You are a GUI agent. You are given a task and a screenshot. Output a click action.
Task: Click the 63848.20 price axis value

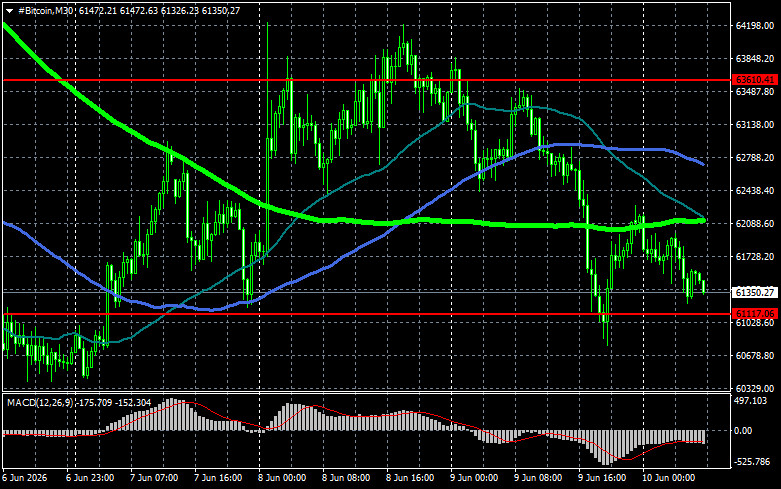coord(755,59)
